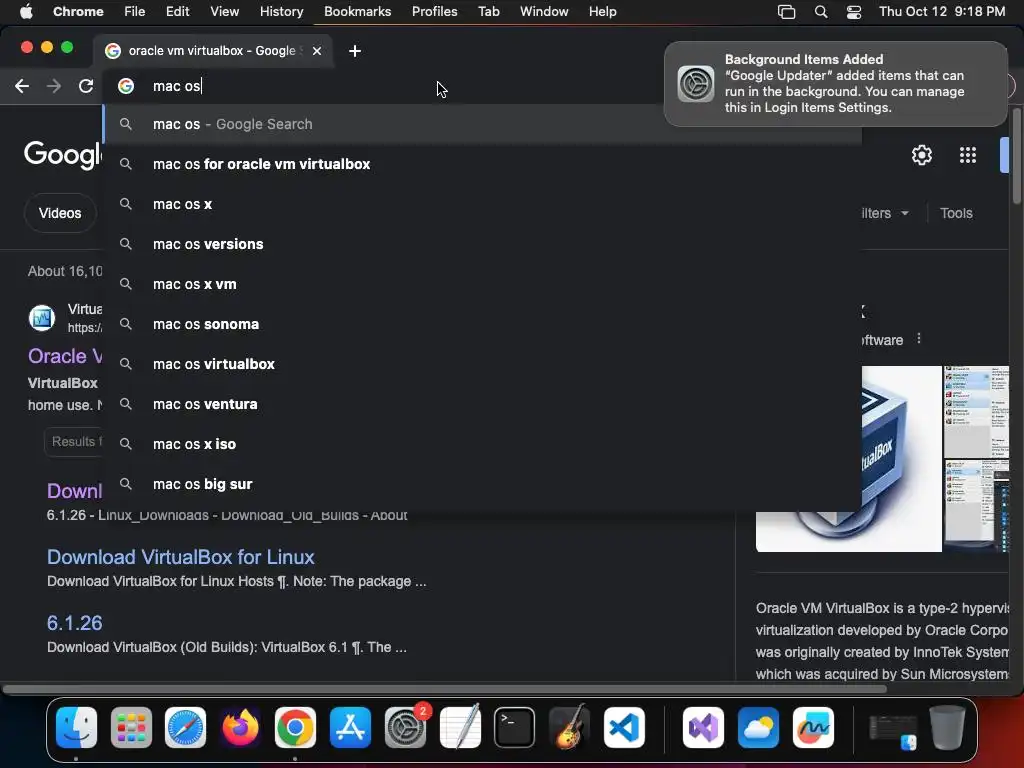Click the Google logo
1024x768 pixels.
(x=63, y=155)
